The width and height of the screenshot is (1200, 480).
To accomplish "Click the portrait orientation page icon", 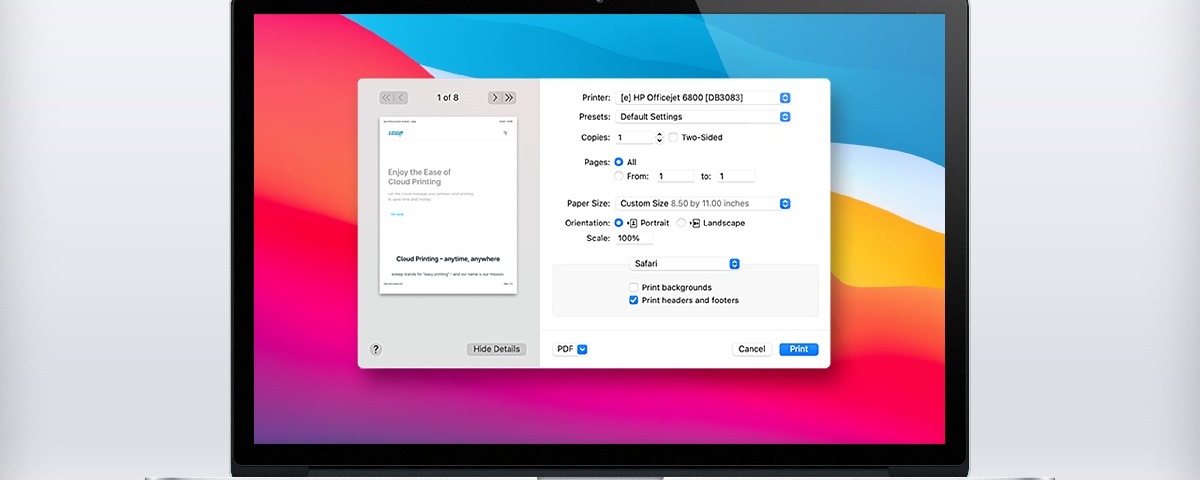I will (x=632, y=223).
